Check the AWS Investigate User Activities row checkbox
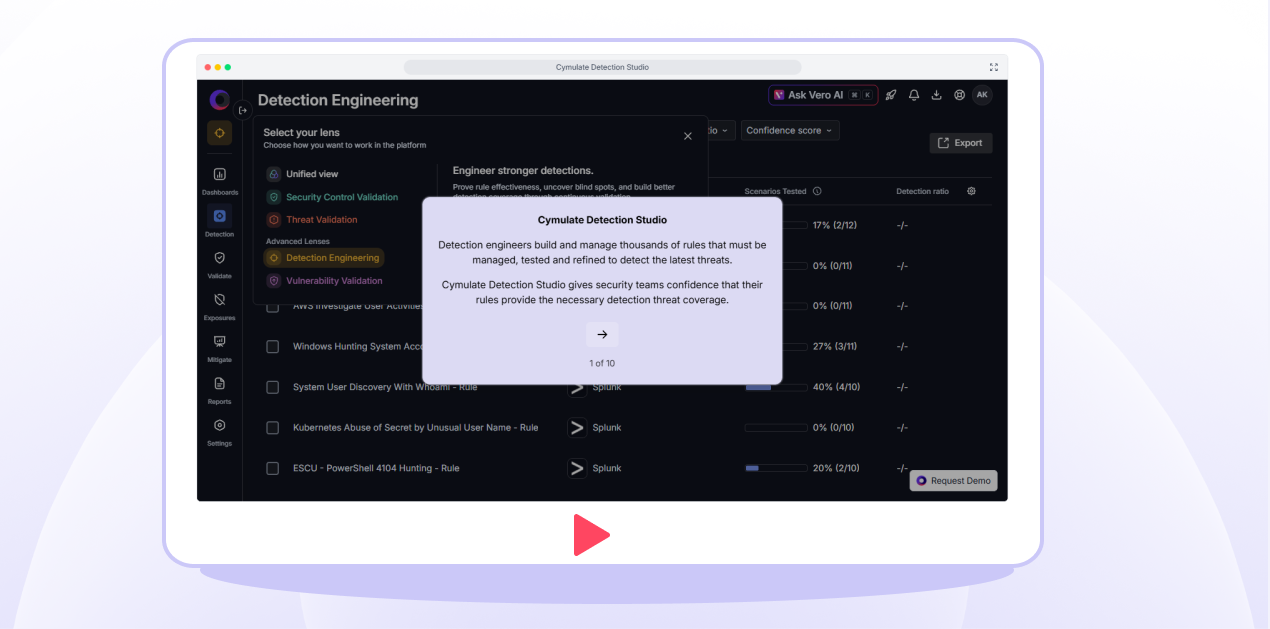Screen dimensions: 1270x629 point(272,306)
